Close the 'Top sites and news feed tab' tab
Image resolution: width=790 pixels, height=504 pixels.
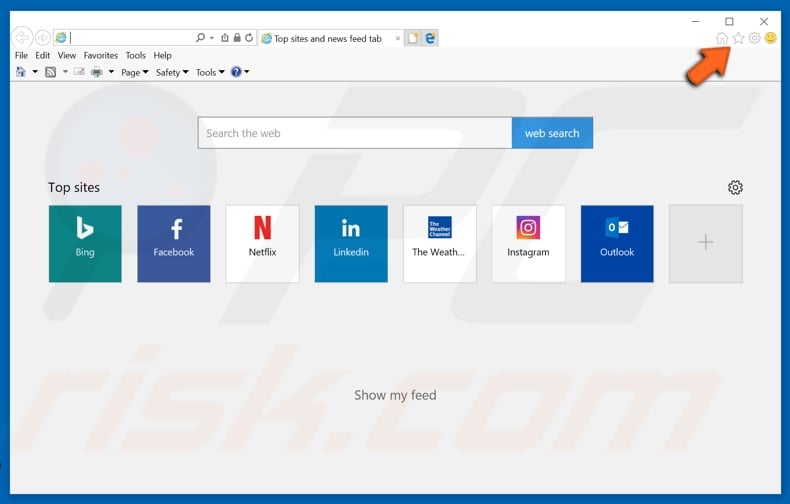[398, 38]
